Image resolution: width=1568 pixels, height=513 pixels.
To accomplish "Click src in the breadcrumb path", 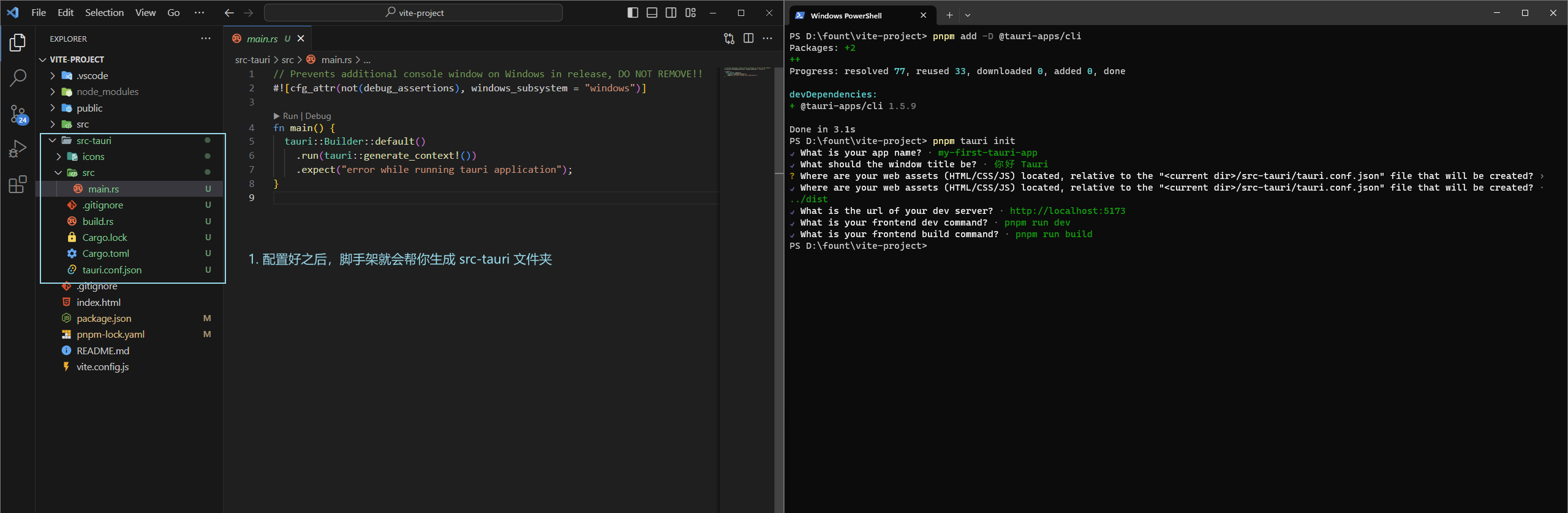I will pos(287,59).
